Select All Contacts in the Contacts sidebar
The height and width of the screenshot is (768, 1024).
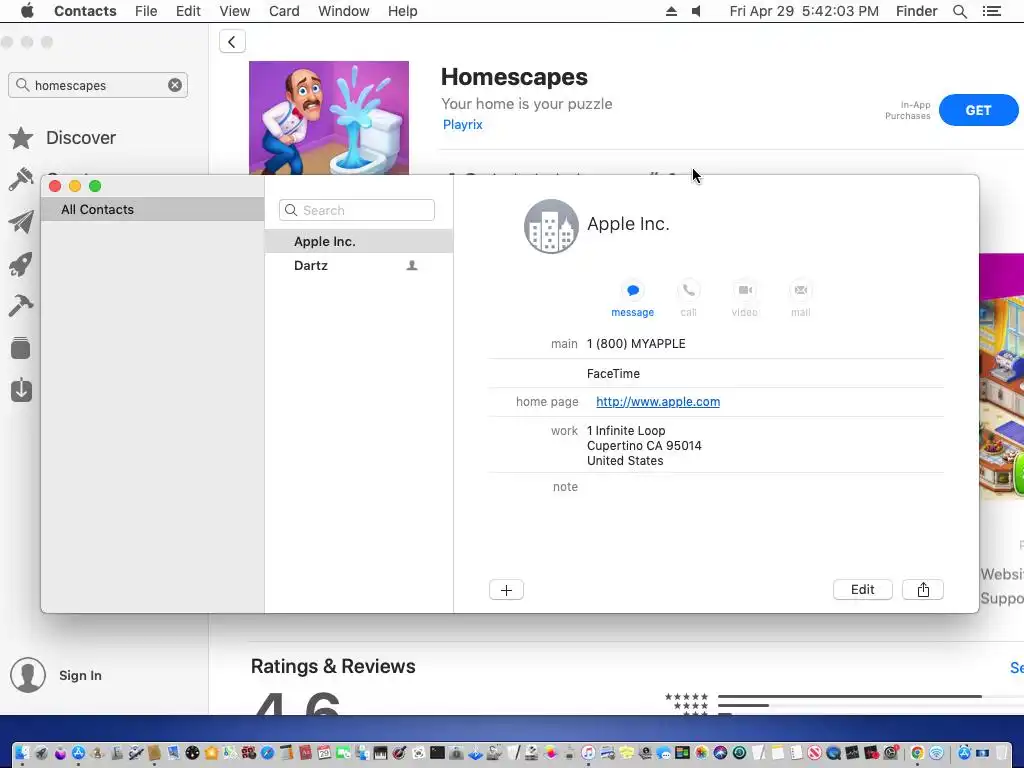(x=152, y=210)
